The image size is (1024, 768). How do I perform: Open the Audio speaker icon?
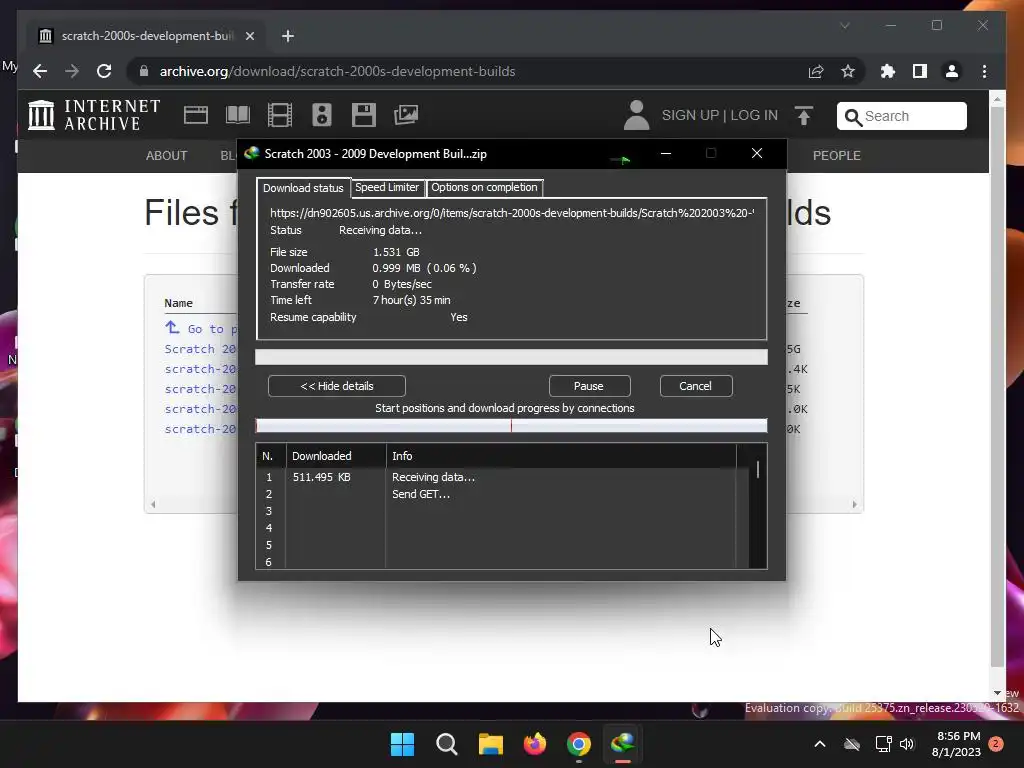point(322,115)
